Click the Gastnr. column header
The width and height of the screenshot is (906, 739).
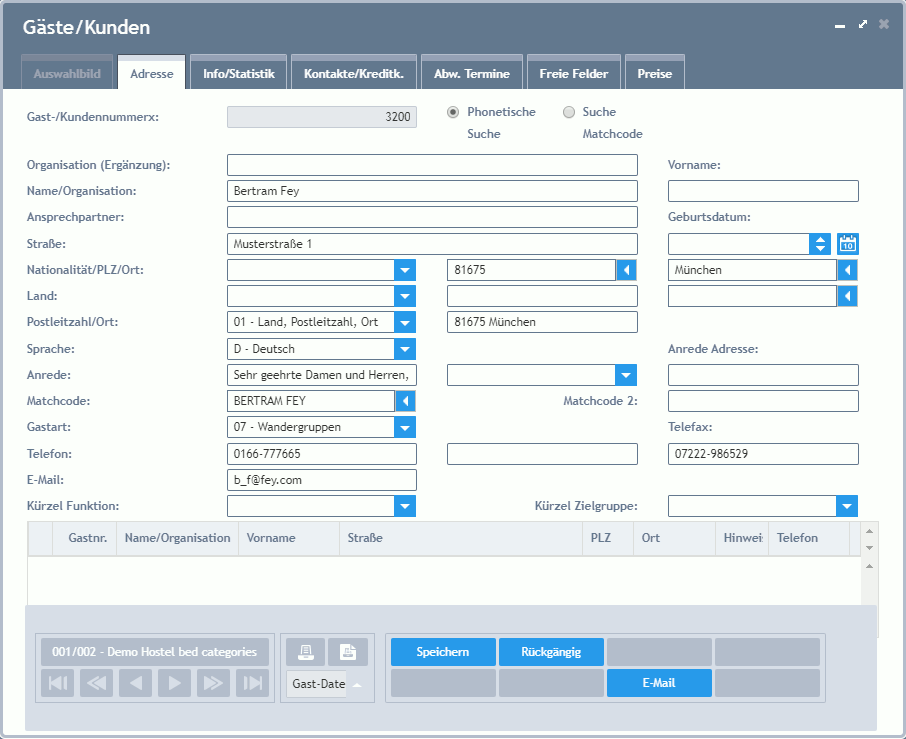(85, 538)
